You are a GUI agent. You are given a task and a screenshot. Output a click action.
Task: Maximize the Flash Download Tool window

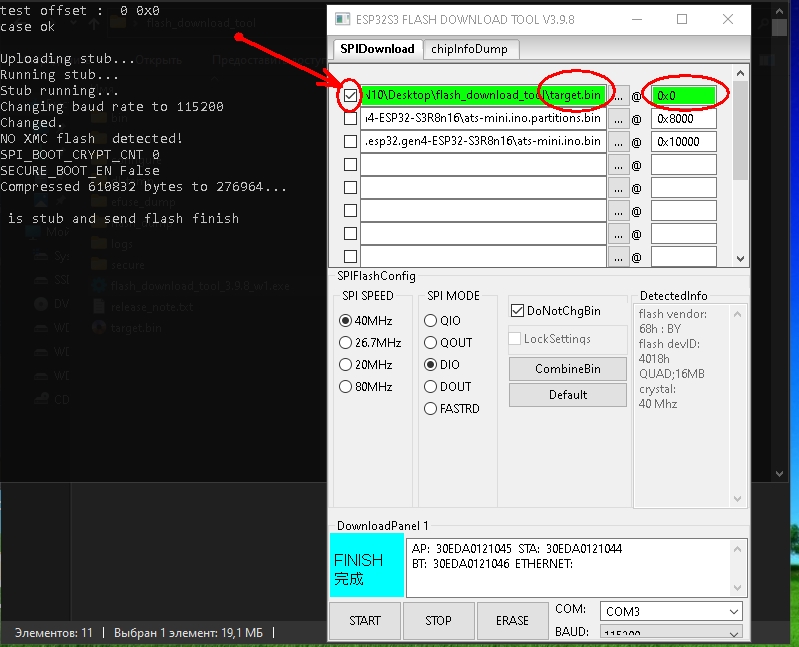coord(682,19)
